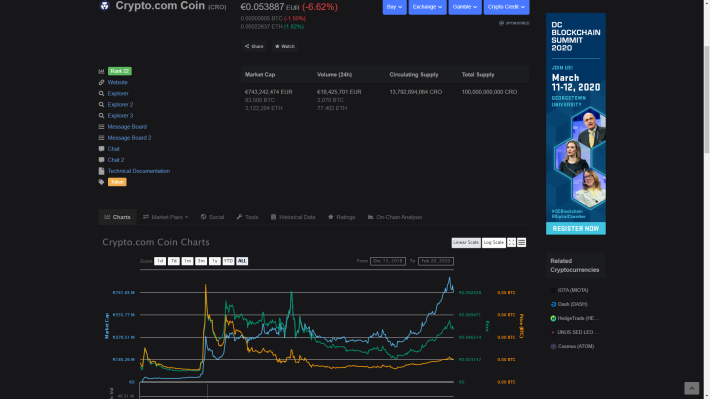Set chart zoom to 7d

coord(173,261)
